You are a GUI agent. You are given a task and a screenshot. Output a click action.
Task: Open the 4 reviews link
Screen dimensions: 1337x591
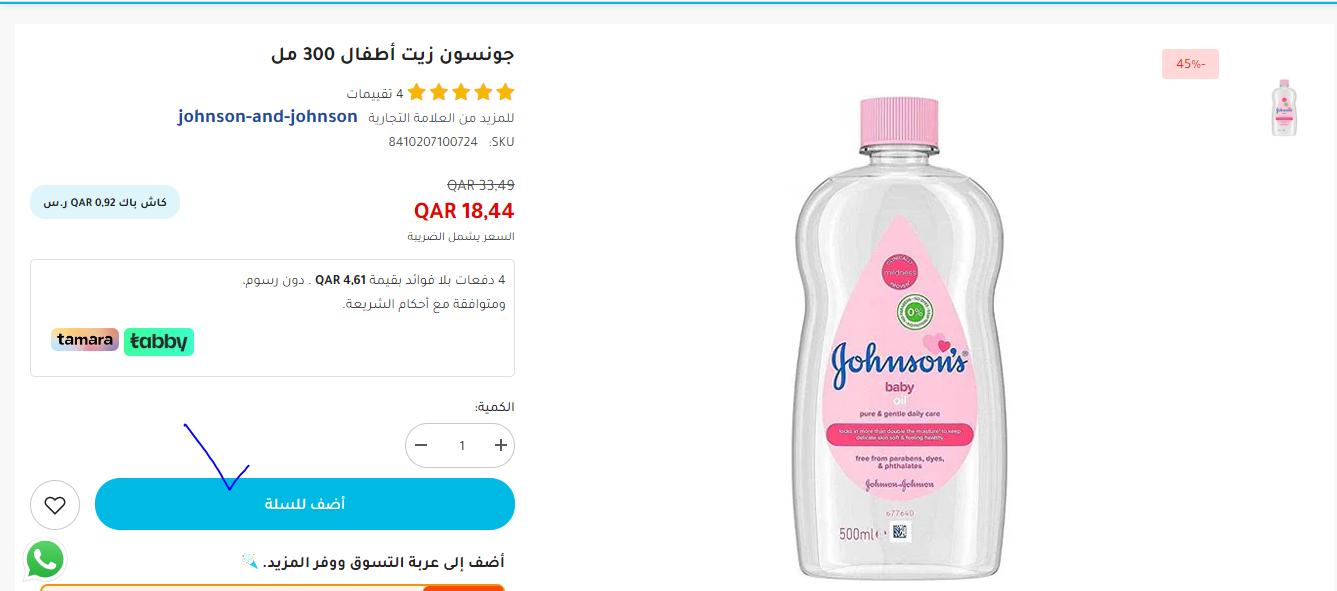pyautogui.click(x=375, y=94)
